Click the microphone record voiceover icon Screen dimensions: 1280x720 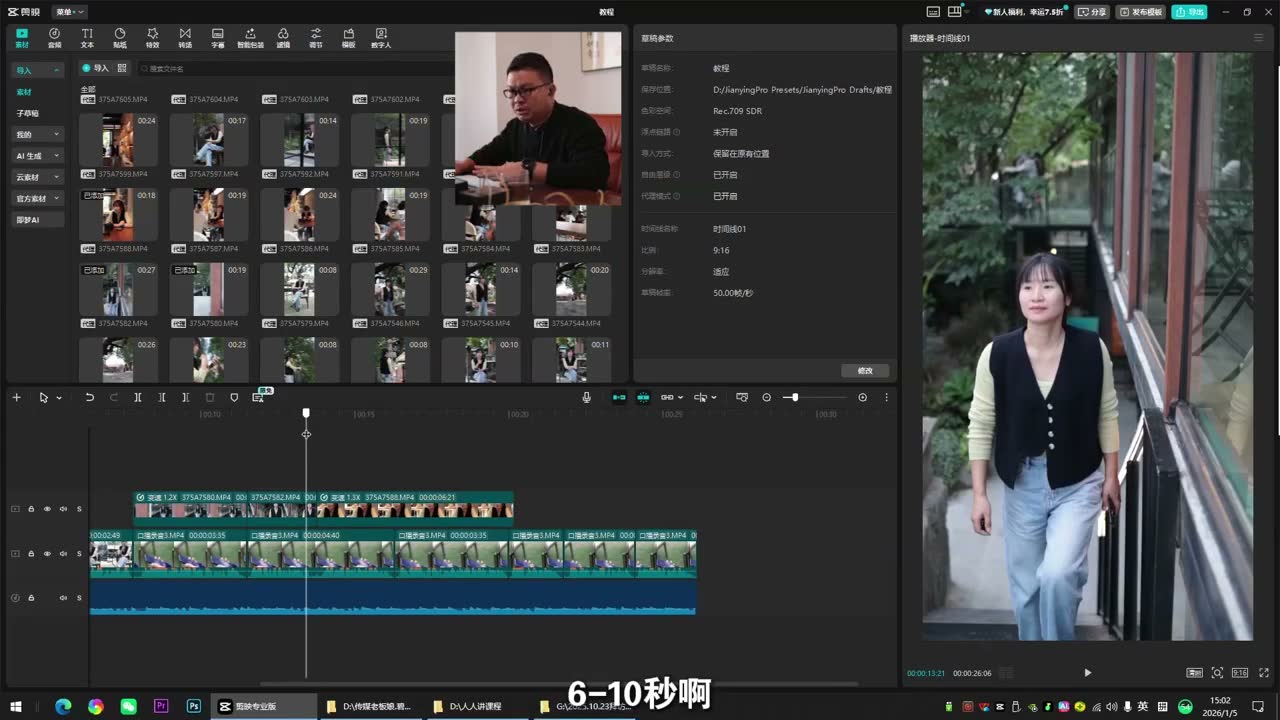click(x=587, y=397)
